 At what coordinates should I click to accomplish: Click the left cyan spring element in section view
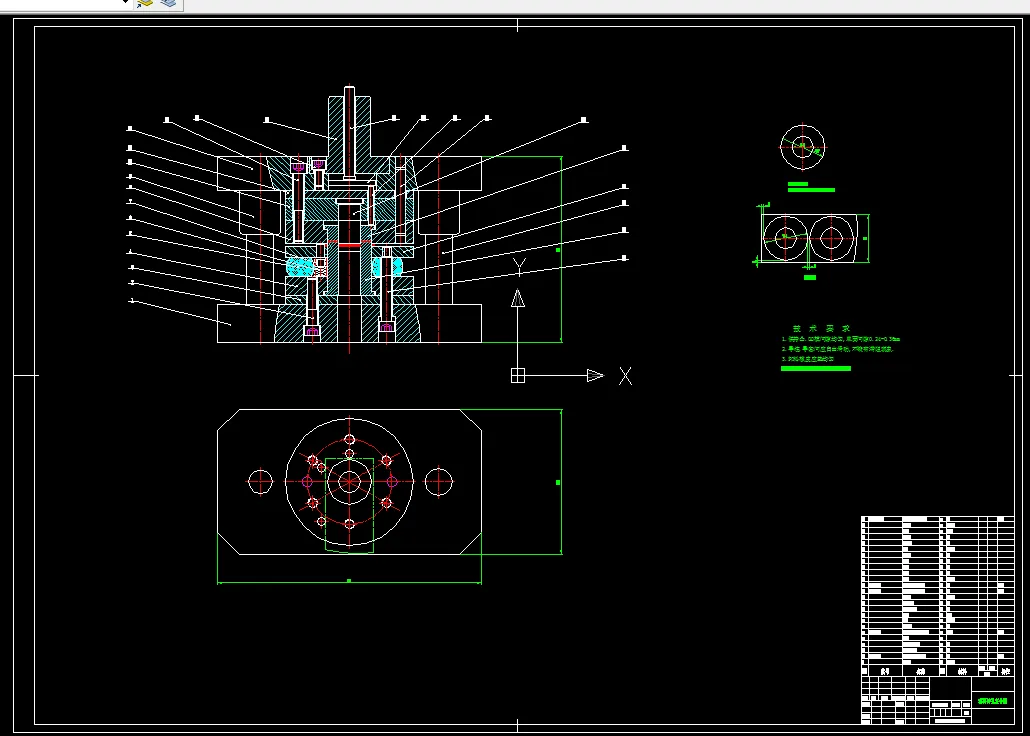pyautogui.click(x=299, y=267)
